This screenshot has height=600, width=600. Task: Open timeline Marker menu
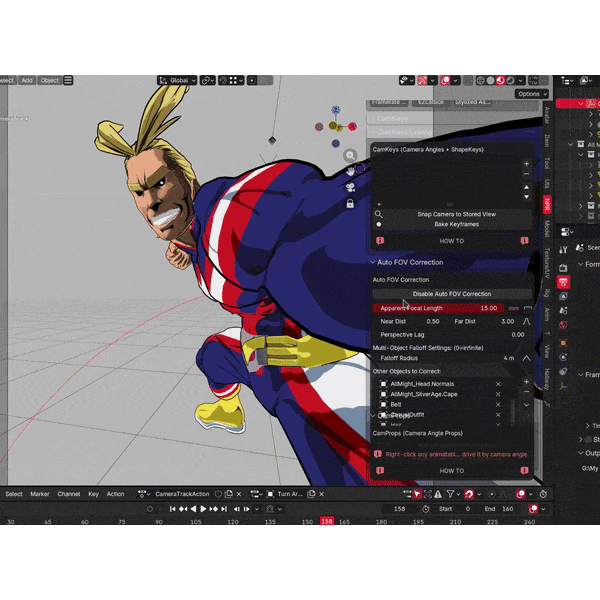click(x=40, y=494)
